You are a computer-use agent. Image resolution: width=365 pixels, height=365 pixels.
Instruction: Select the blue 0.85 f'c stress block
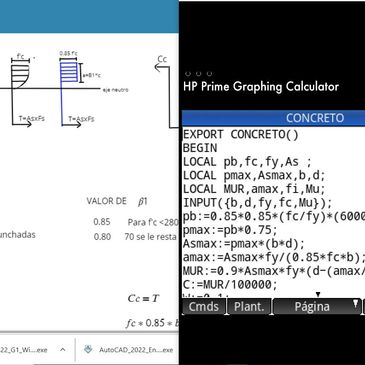pyautogui.click(x=68, y=71)
